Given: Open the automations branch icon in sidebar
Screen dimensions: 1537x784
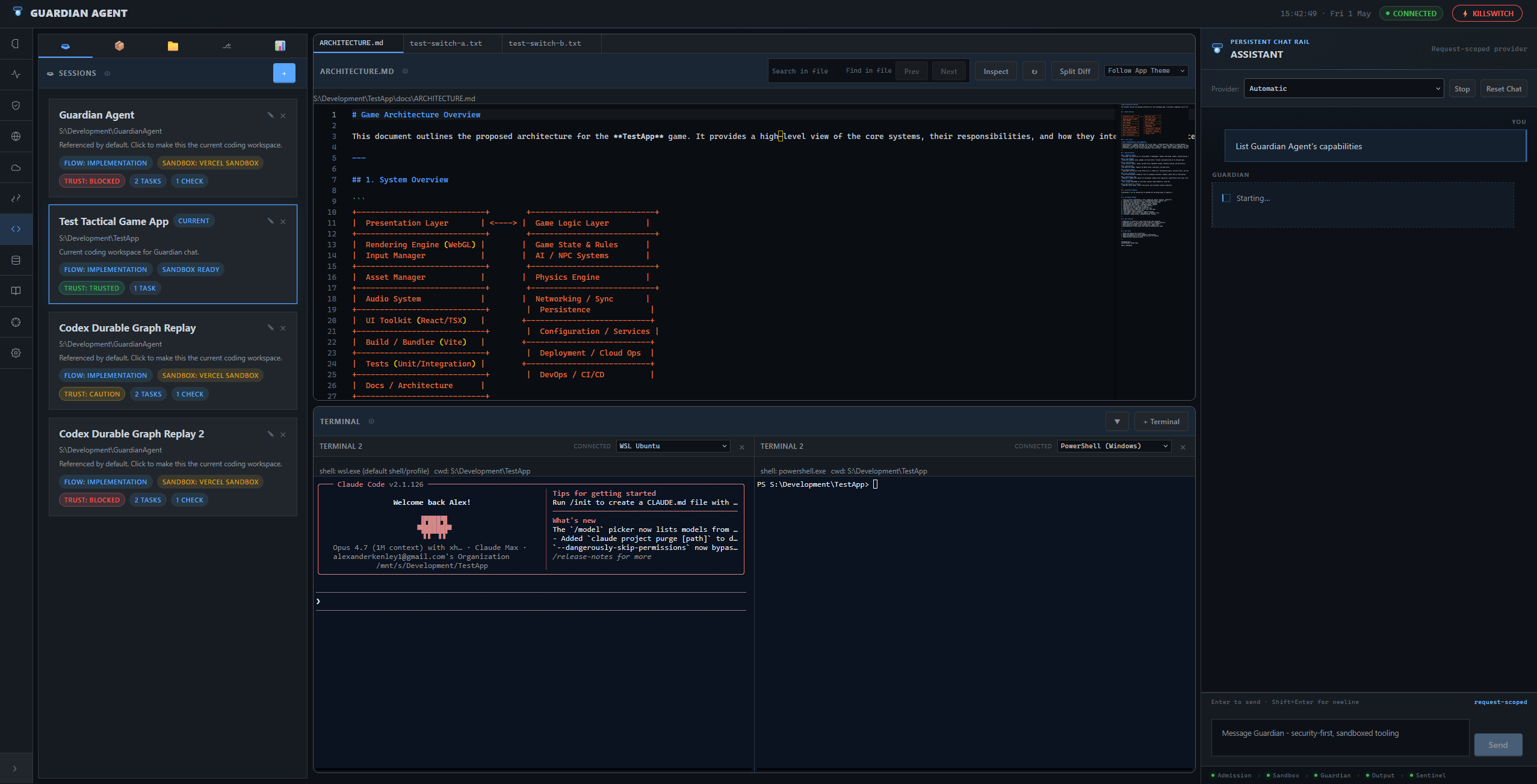Looking at the screenshot, I should (x=16, y=198).
